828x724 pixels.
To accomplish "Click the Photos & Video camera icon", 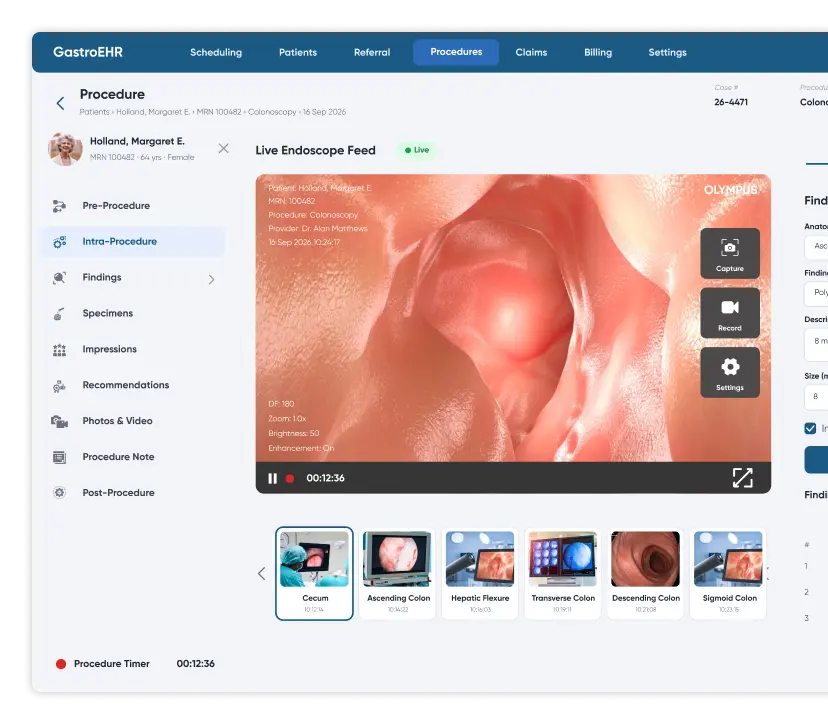I will point(59,421).
